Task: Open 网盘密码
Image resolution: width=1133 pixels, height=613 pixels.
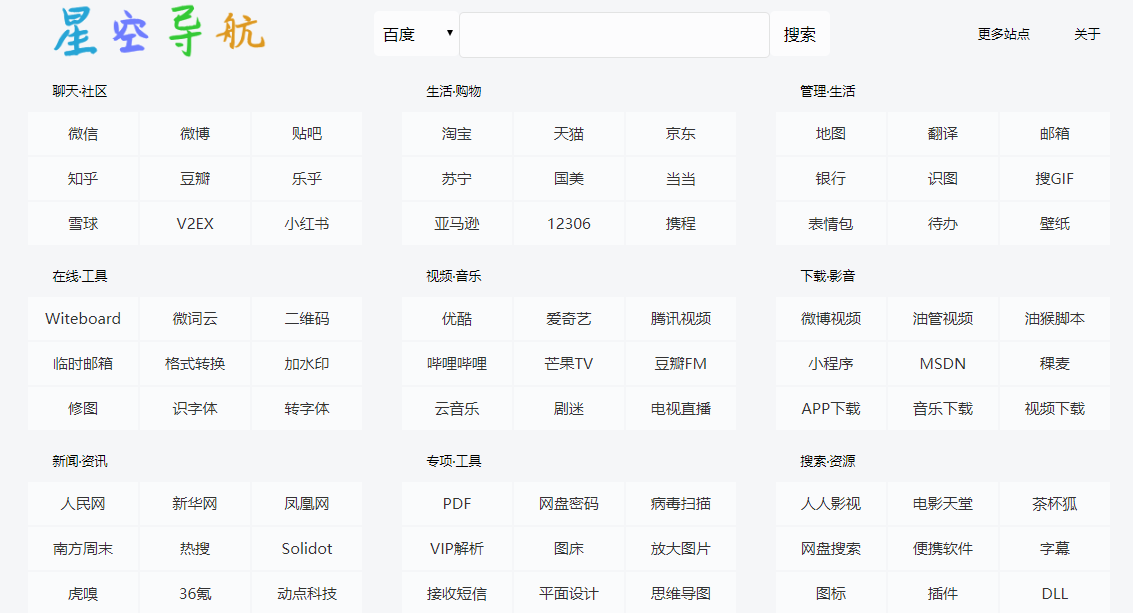Action: tap(569, 504)
